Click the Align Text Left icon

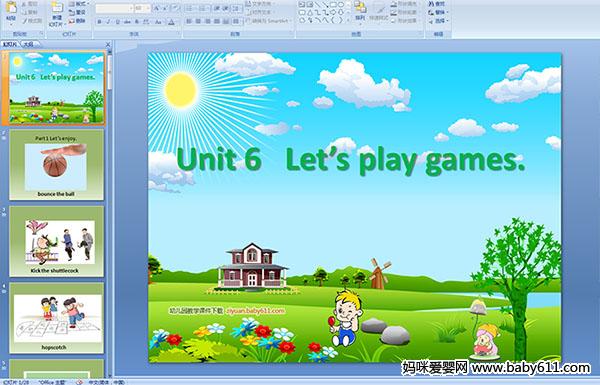coord(189,21)
